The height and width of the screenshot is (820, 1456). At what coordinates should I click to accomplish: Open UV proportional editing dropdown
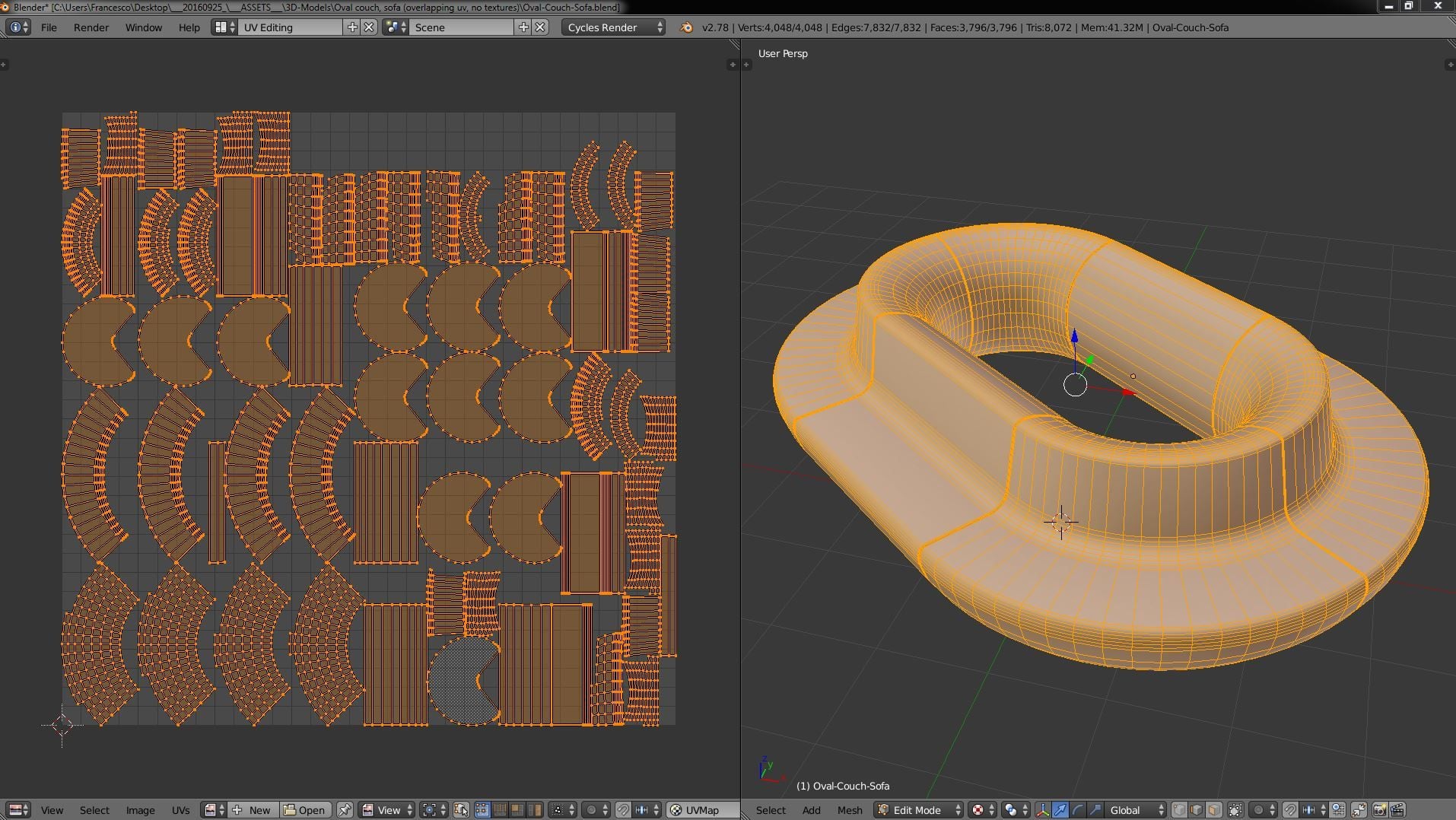tap(596, 810)
